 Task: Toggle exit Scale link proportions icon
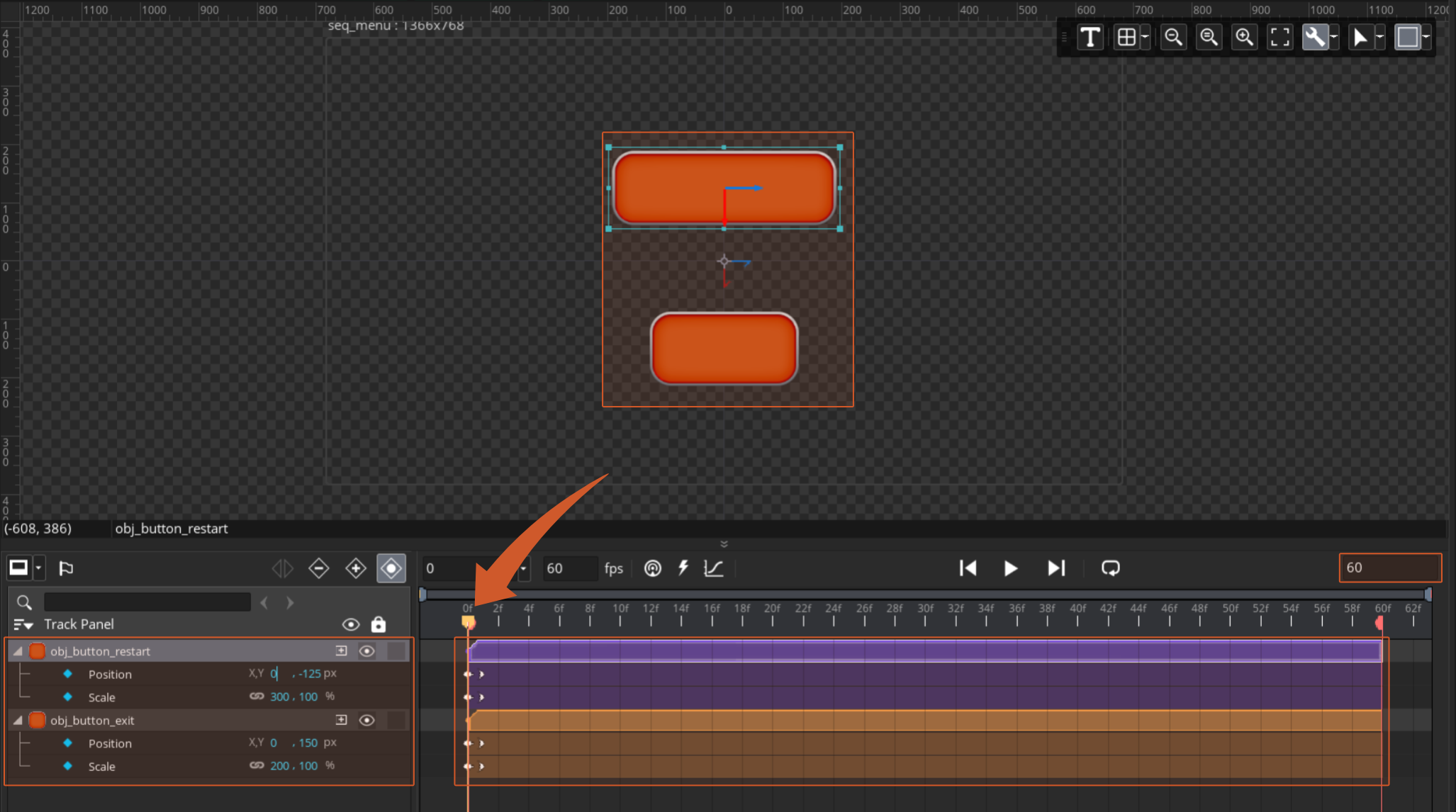[257, 765]
